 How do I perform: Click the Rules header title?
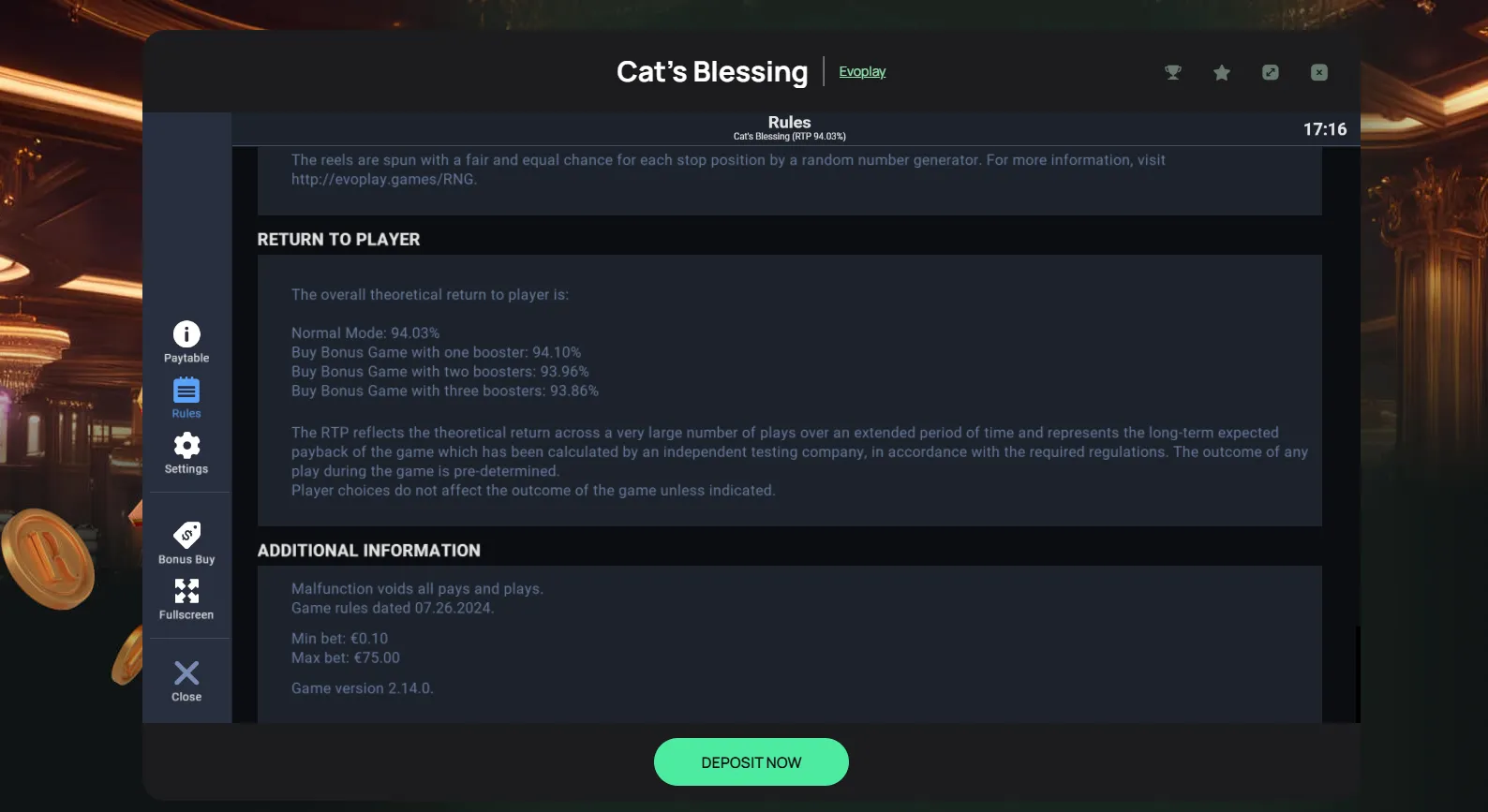790,123
